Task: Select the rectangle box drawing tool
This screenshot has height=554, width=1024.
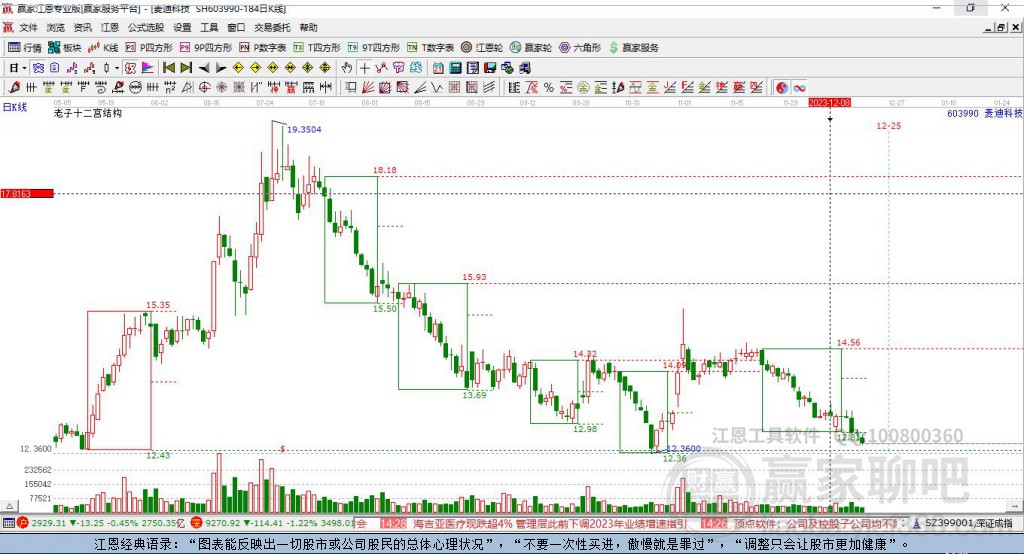Action: click(x=350, y=88)
